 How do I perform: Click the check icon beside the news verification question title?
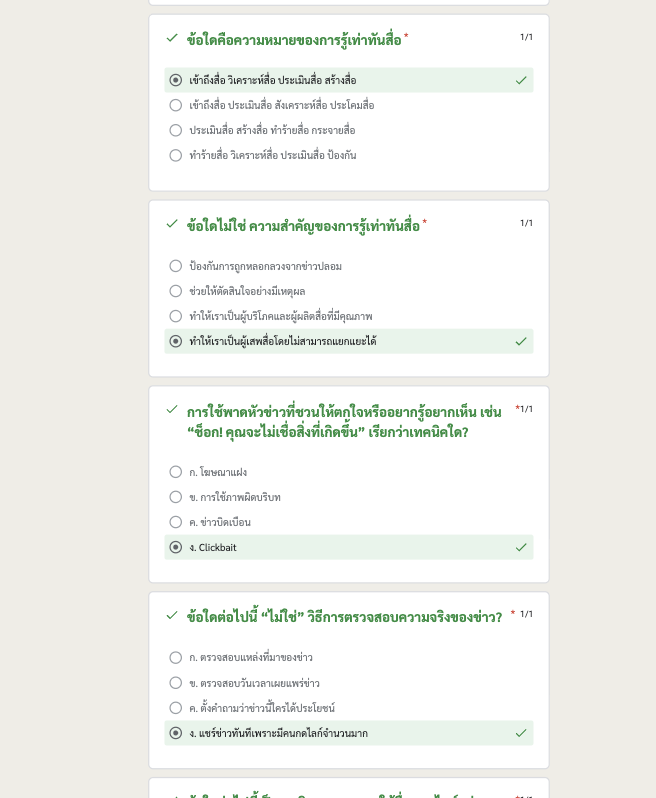coord(172,615)
